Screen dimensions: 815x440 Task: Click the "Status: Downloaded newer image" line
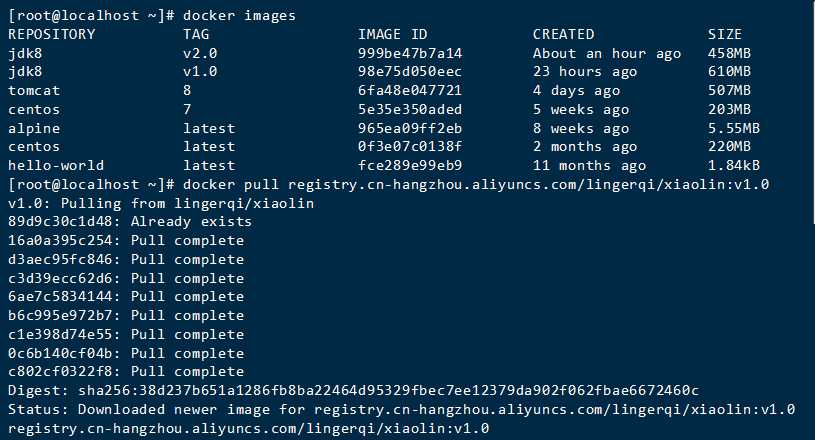tap(400, 409)
